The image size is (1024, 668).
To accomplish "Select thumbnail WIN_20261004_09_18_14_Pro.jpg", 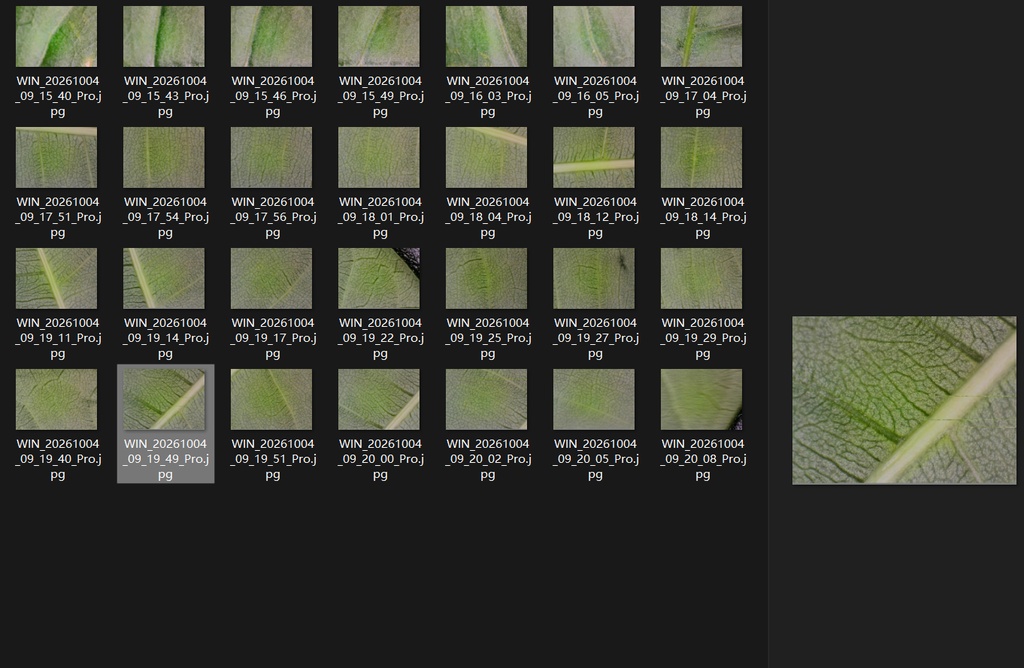I will 701,157.
